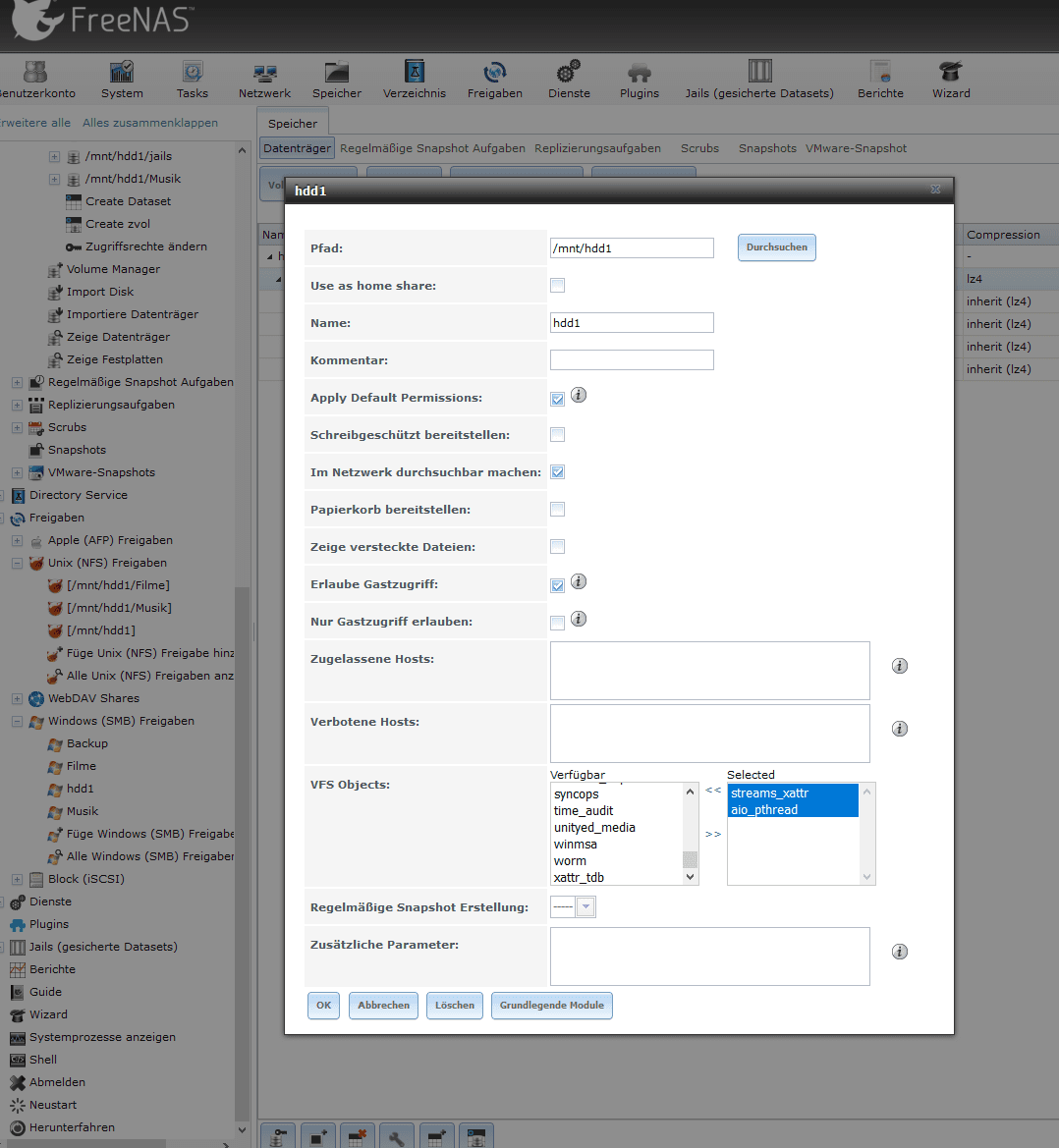Click Volume Manager in sidebar tree
The width and height of the screenshot is (1059, 1148).
(x=113, y=269)
